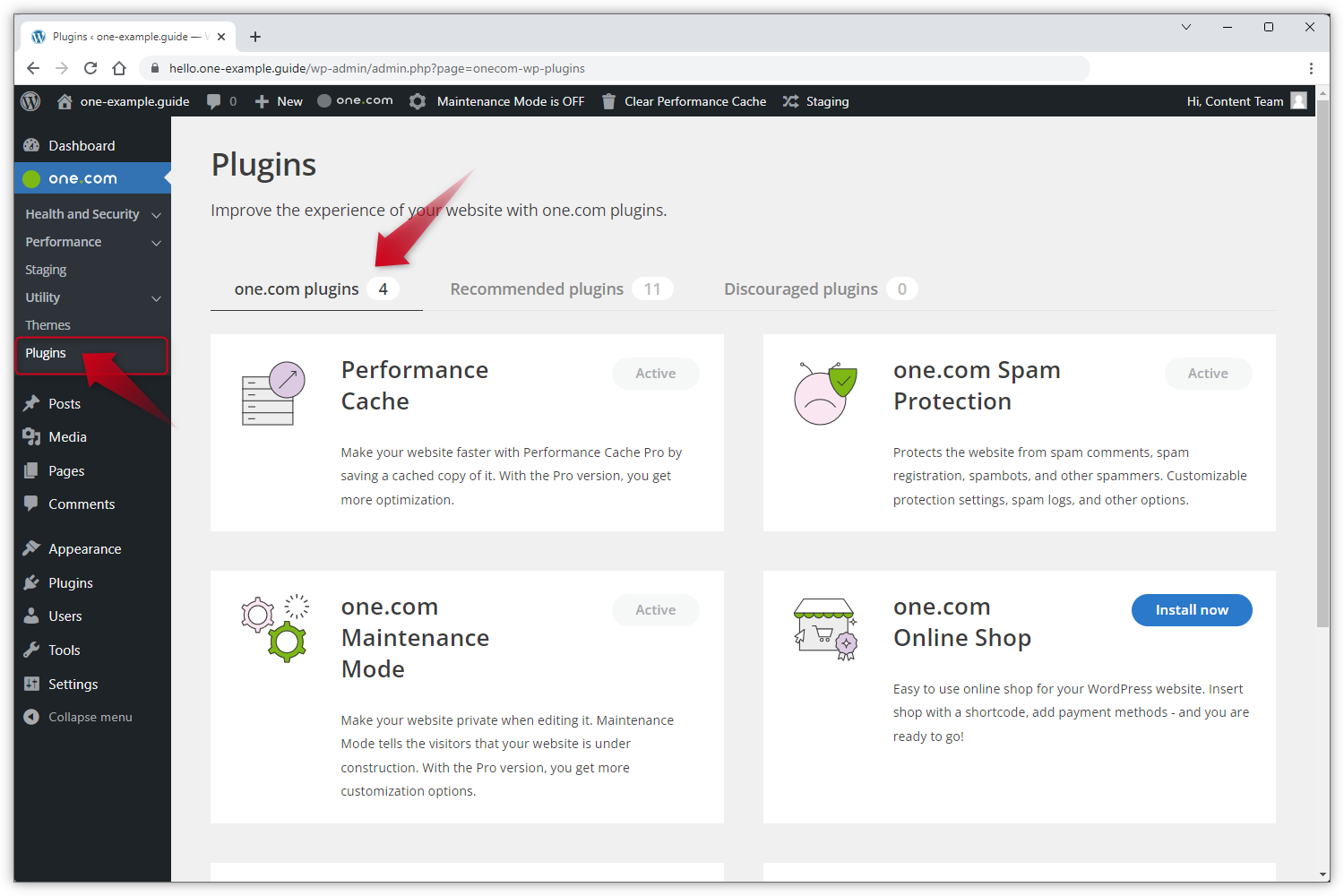Screen dimensions: 1344x896
Task: Open Tools via wrench icon
Action: click(31, 650)
